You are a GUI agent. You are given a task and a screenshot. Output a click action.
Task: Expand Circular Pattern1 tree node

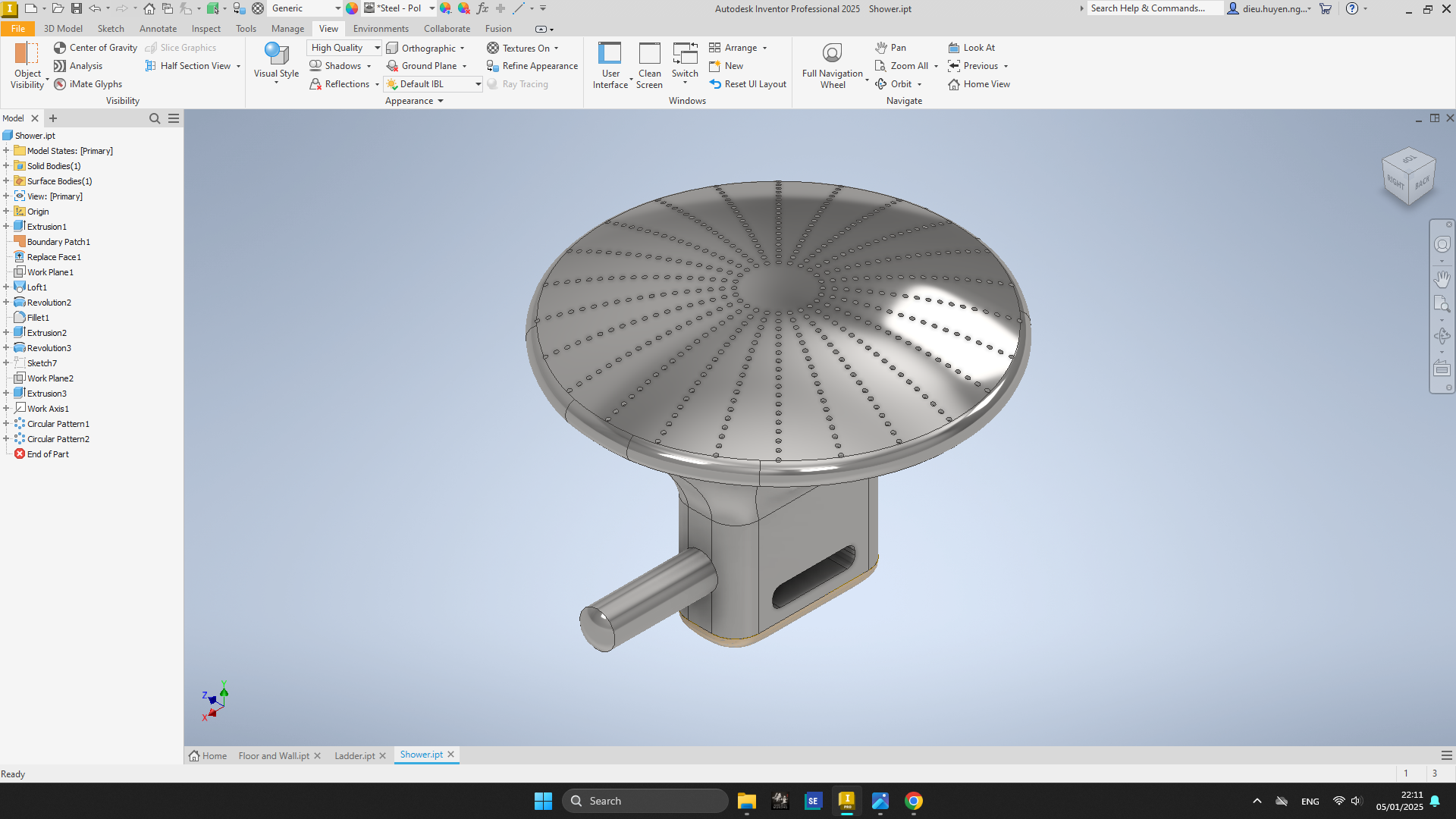pyautogui.click(x=6, y=424)
